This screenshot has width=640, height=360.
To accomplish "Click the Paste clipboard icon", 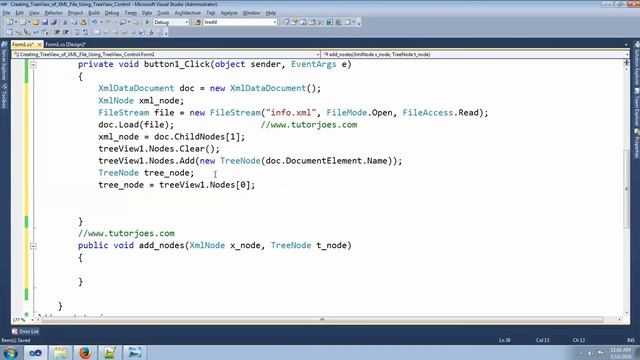I will point(83,22).
